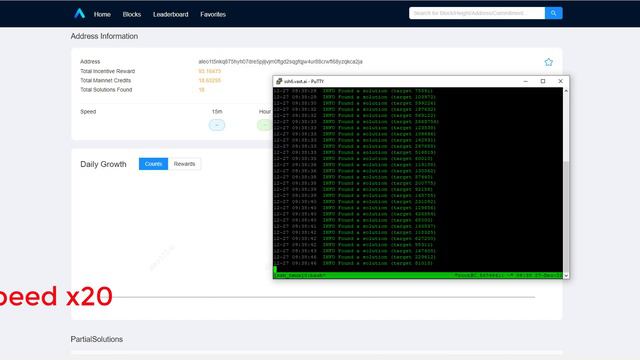This screenshot has height=360, width=640.
Task: Minimize the PuTTY window
Action: point(526,81)
